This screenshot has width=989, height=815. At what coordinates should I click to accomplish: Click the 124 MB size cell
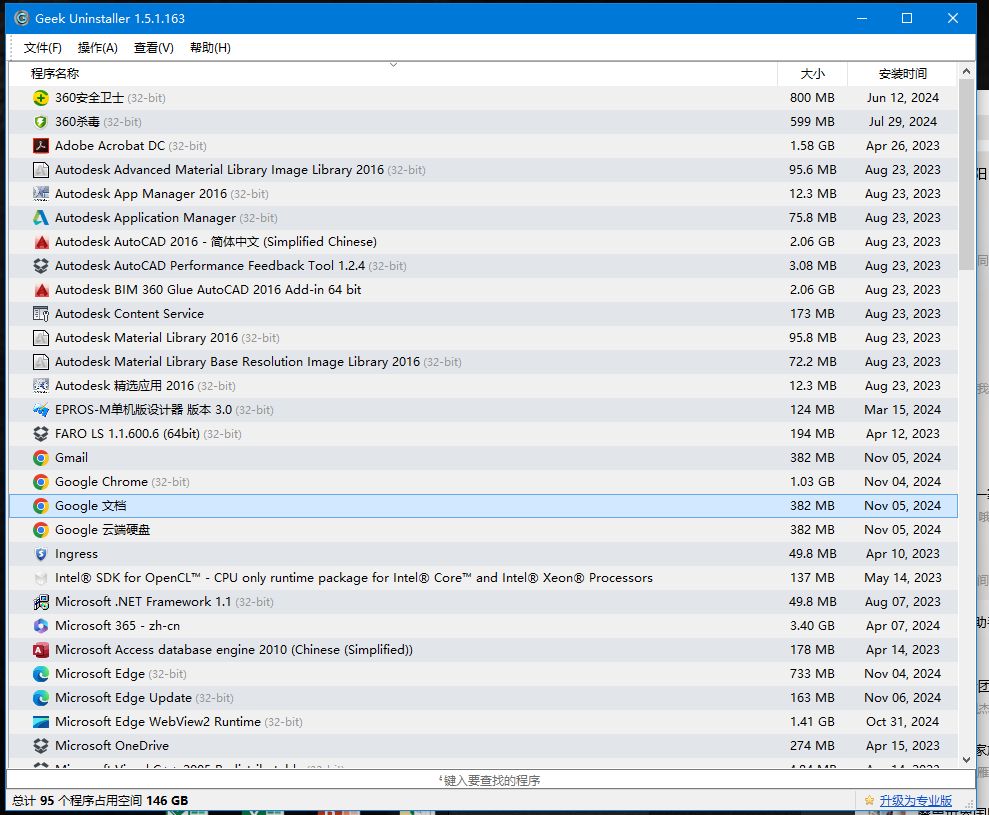point(812,409)
